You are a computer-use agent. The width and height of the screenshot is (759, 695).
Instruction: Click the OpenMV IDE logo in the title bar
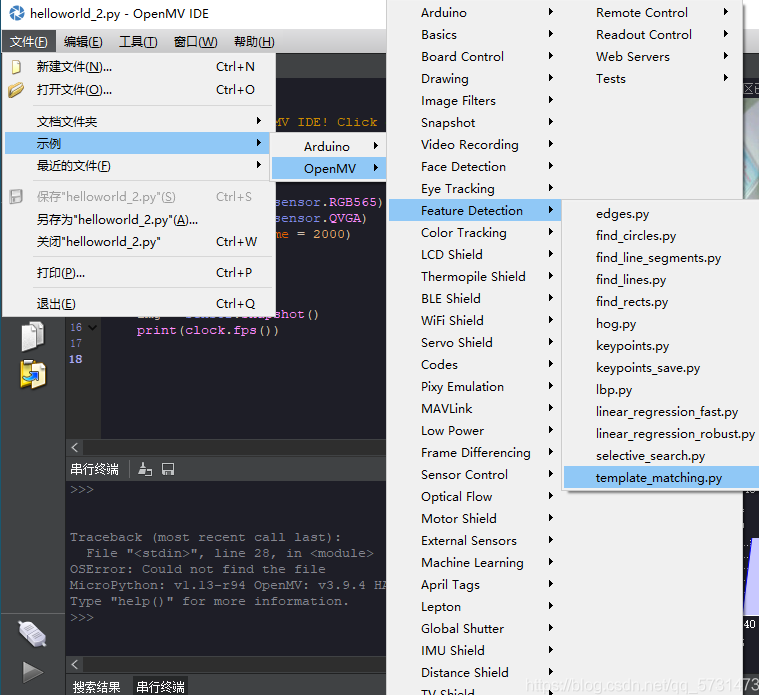pos(17,13)
